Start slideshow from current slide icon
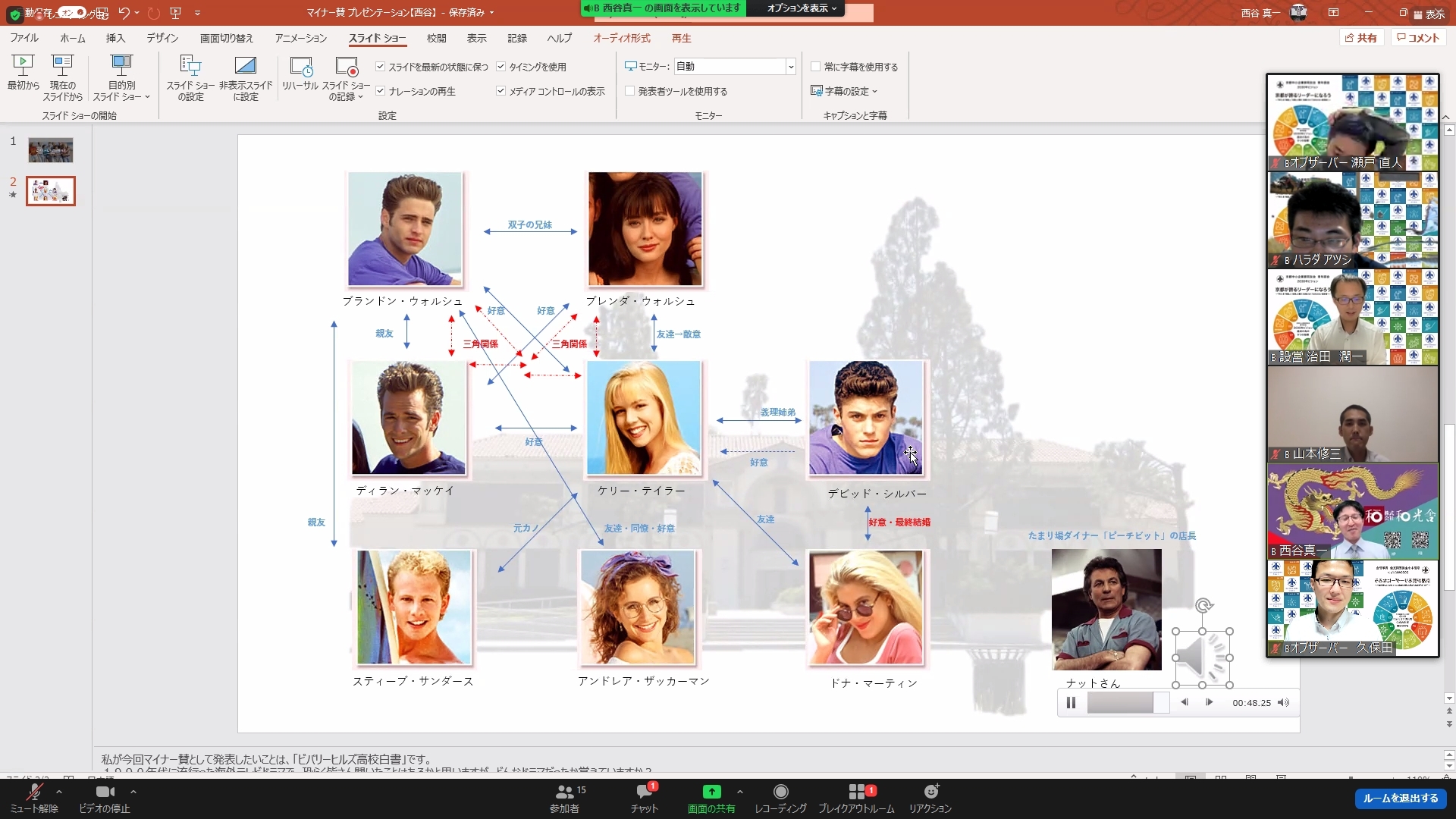Viewport: 1456px width, 819px height. [x=62, y=66]
